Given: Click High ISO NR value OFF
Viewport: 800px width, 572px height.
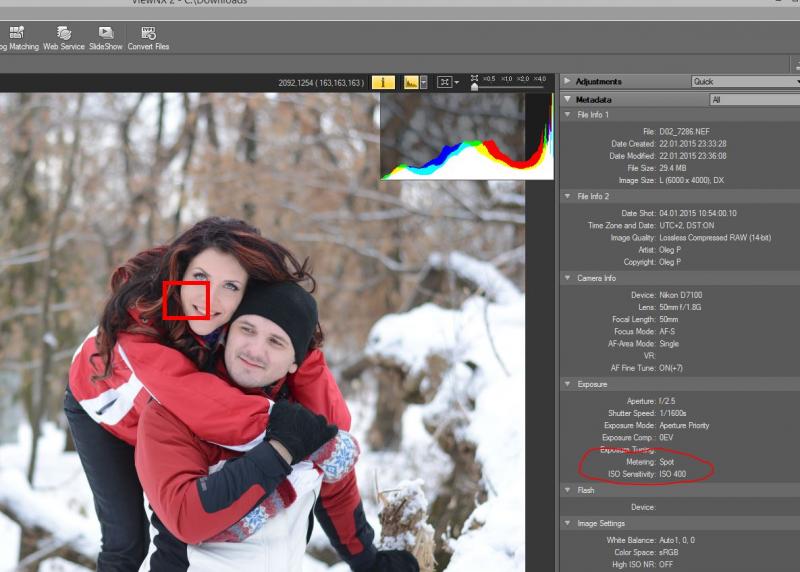Looking at the screenshot, I should (x=666, y=565).
